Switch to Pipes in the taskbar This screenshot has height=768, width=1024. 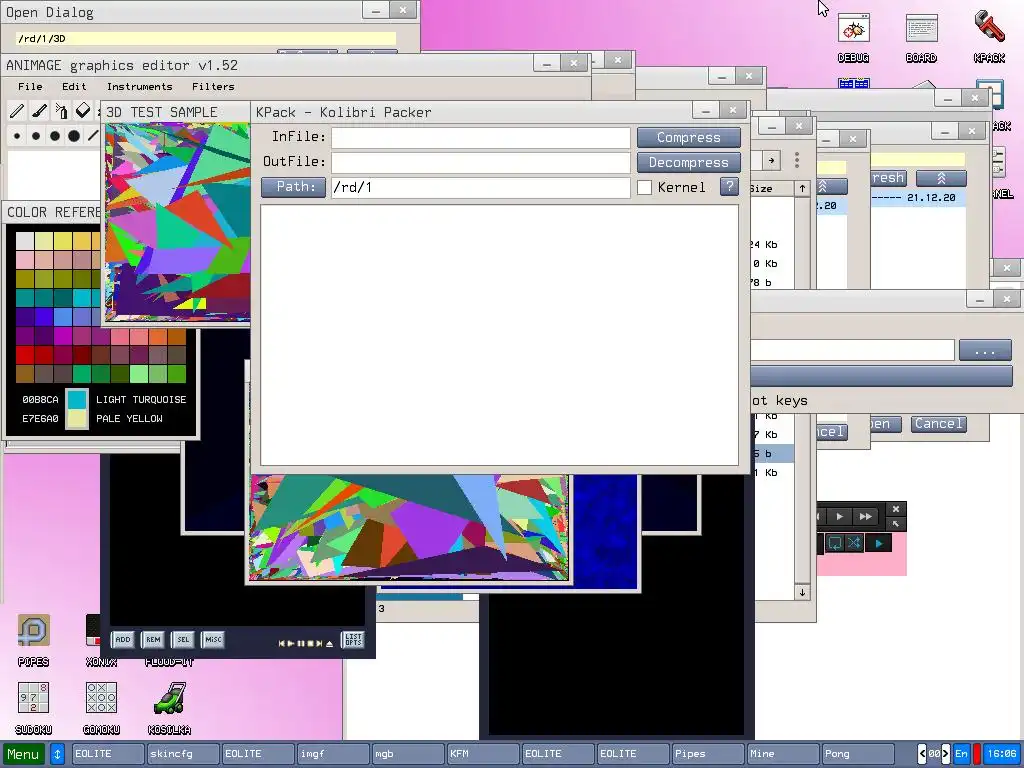coord(708,754)
